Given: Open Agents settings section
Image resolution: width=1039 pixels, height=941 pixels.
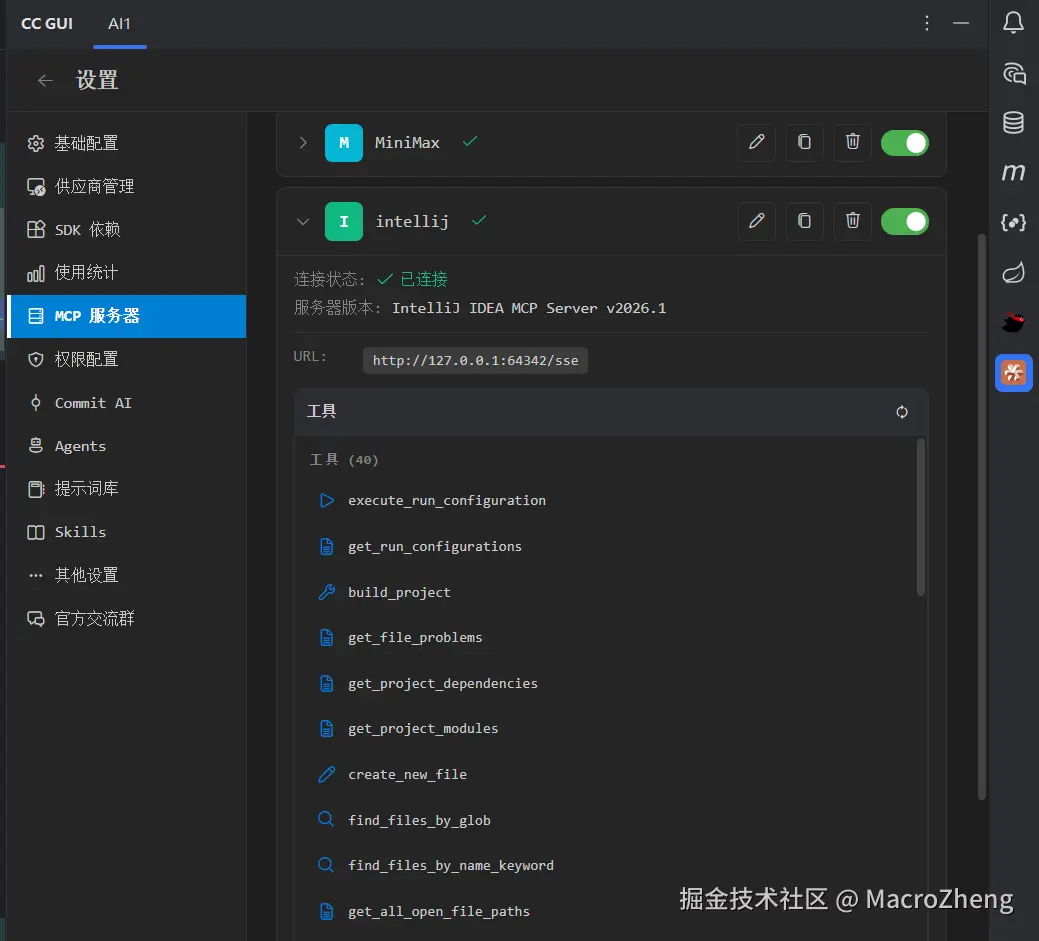Looking at the screenshot, I should 127,446.
